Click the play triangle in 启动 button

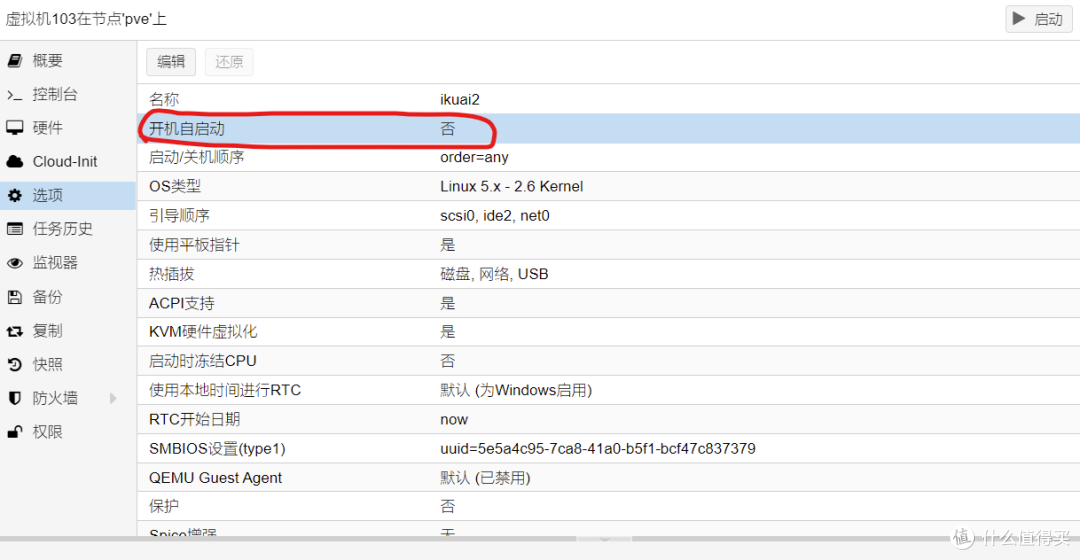(x=1019, y=19)
